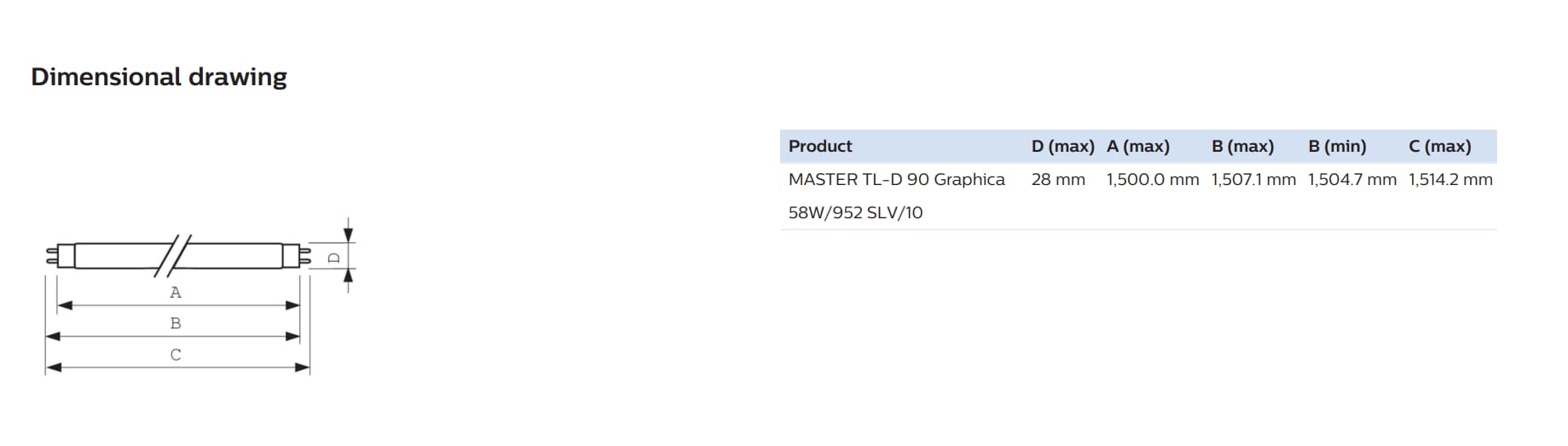This screenshot has height=446, width=1568.
Task: Select the A (max) column header
Action: point(1138,146)
